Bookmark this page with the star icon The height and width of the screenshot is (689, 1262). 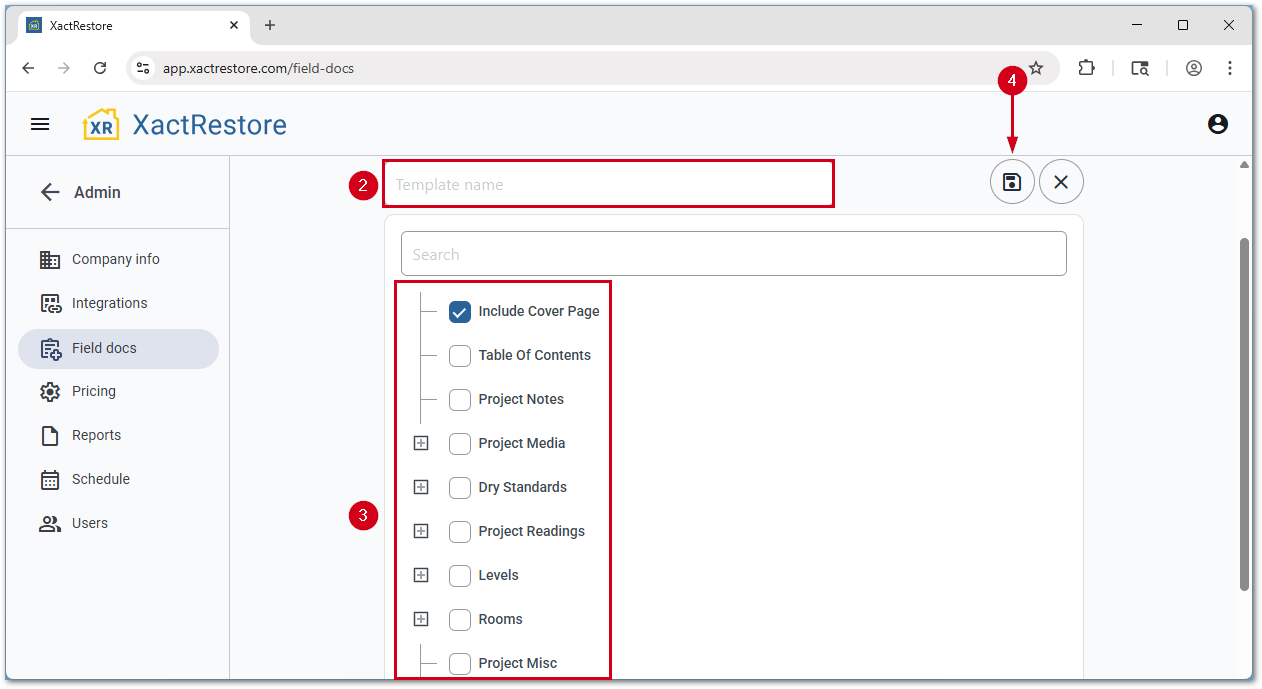(x=1036, y=68)
